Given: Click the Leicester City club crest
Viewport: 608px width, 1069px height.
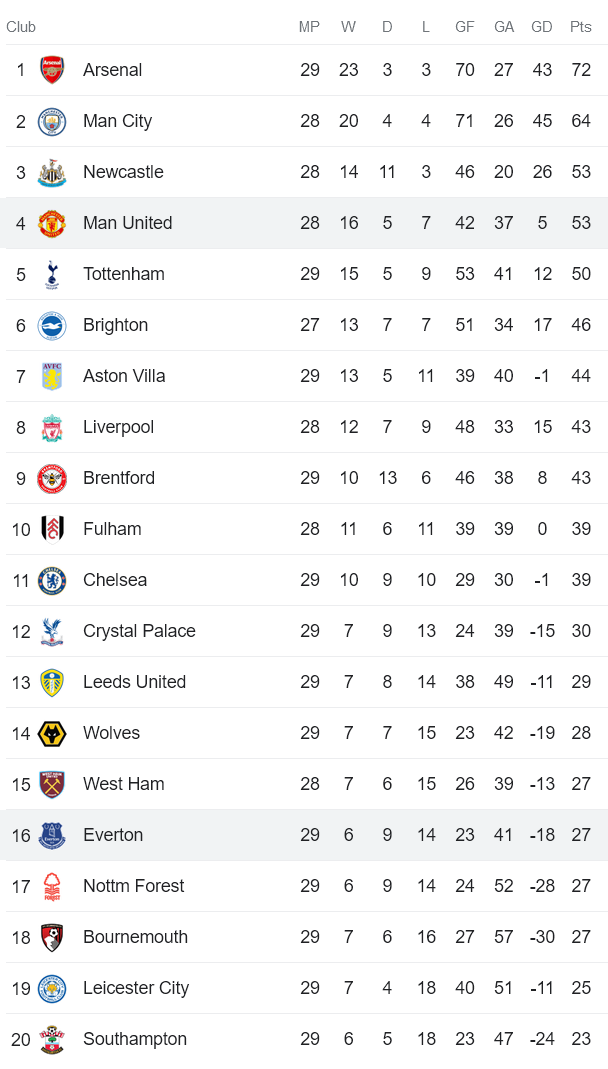Looking at the screenshot, I should (52, 988).
